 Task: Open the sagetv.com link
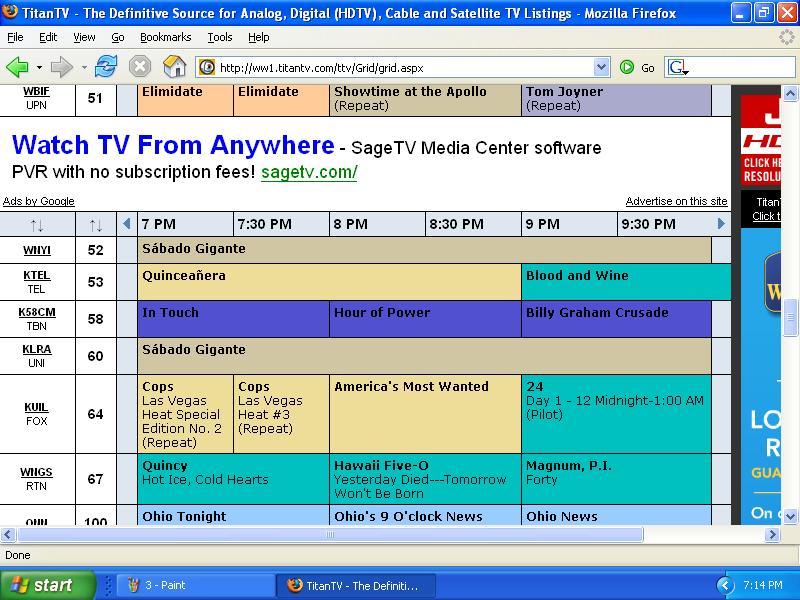tap(309, 172)
